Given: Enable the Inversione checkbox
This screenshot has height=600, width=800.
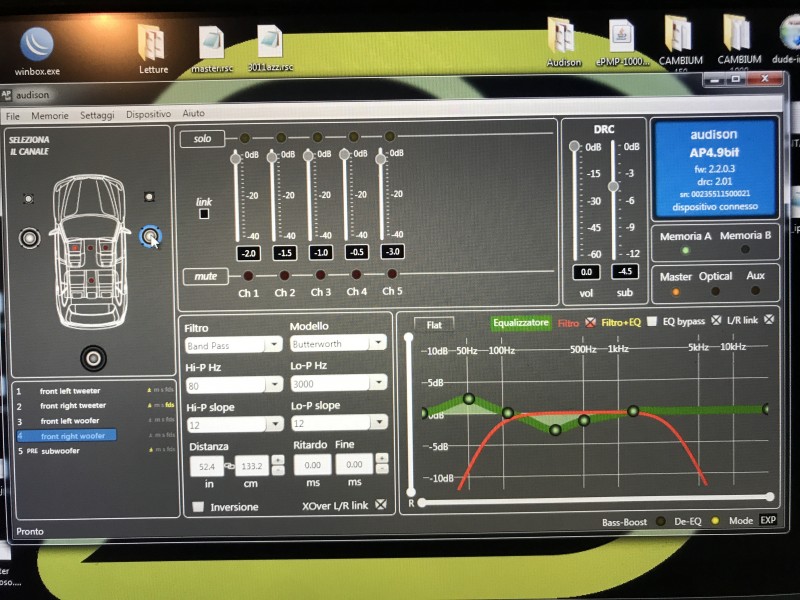Looking at the screenshot, I should [198, 507].
